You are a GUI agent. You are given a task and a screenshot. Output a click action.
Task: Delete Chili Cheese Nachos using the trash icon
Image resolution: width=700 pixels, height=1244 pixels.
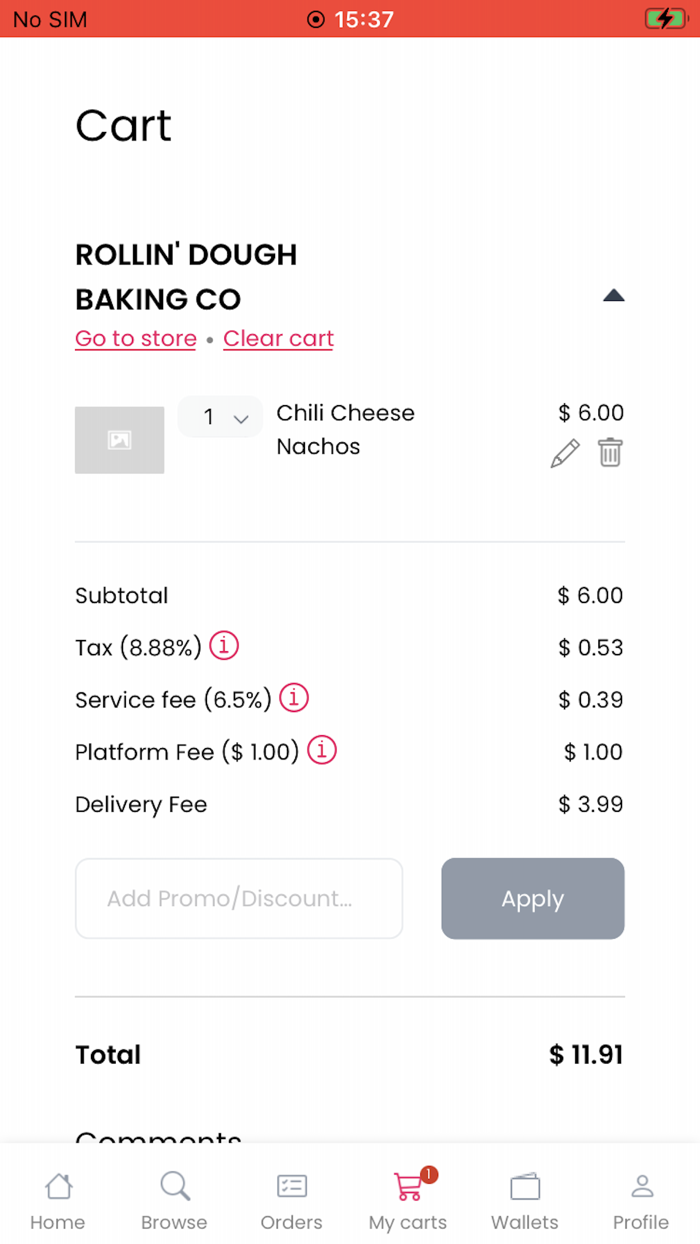tap(610, 453)
